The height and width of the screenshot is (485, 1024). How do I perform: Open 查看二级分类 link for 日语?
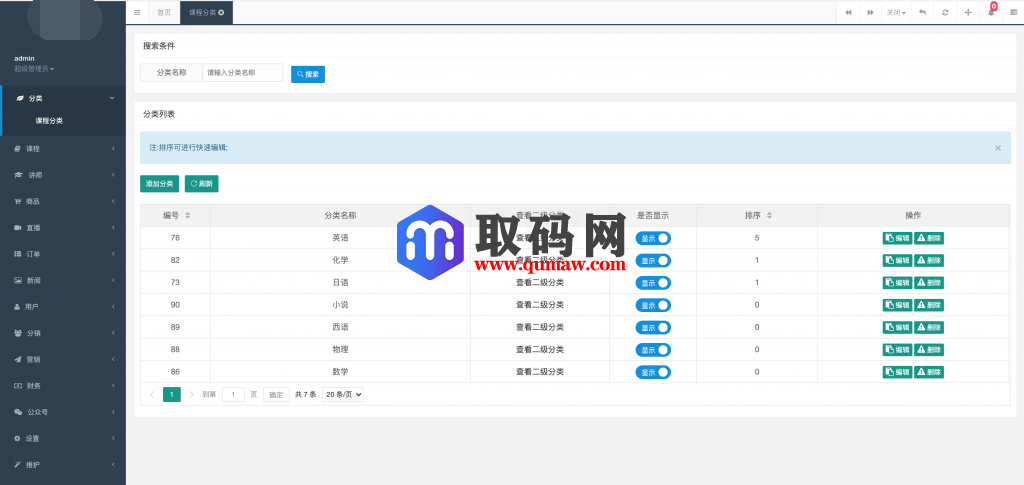click(x=539, y=283)
